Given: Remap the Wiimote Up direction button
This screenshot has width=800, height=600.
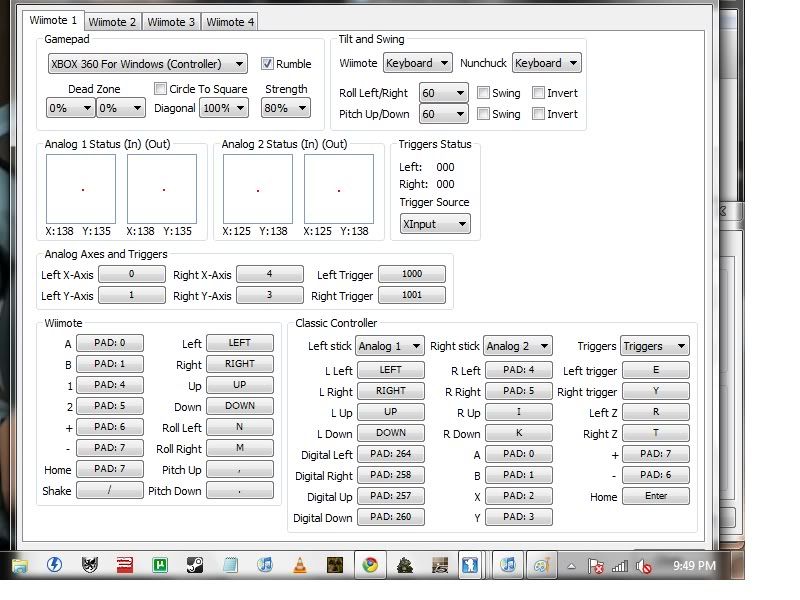Looking at the screenshot, I should [240, 385].
